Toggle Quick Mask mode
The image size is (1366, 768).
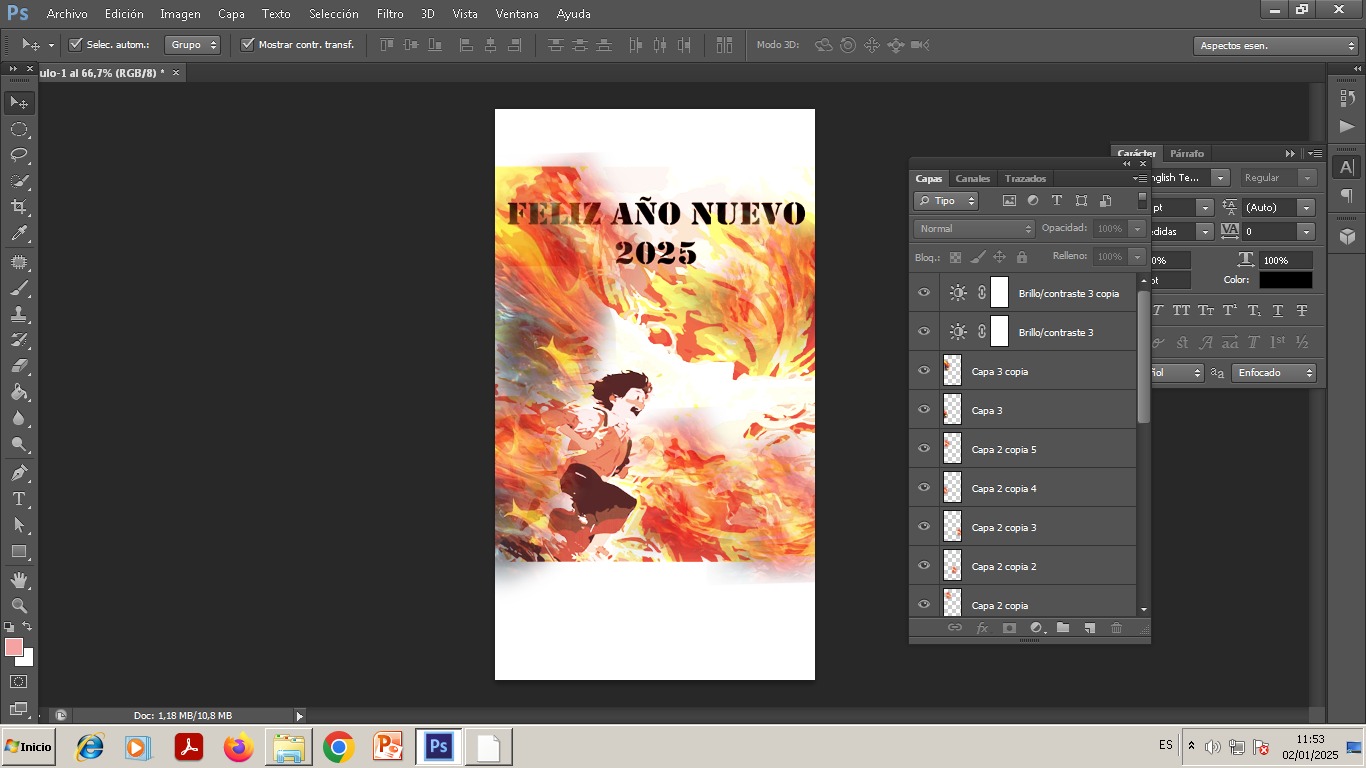click(19, 681)
